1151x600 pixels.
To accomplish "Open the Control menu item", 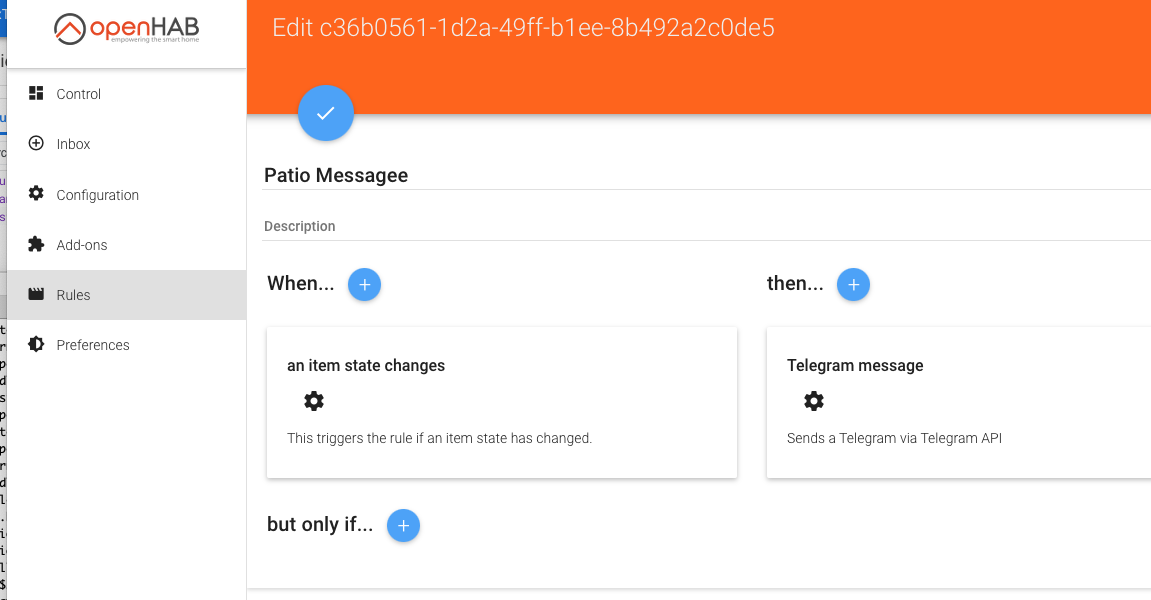I will [x=79, y=94].
